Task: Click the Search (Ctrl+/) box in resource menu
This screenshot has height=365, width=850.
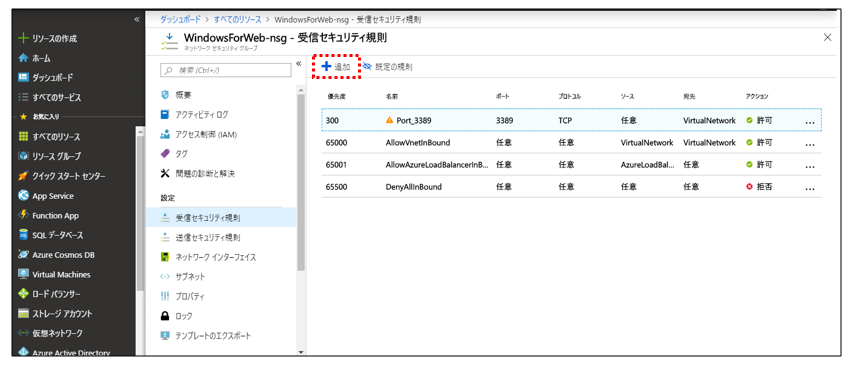Action: 226,70
